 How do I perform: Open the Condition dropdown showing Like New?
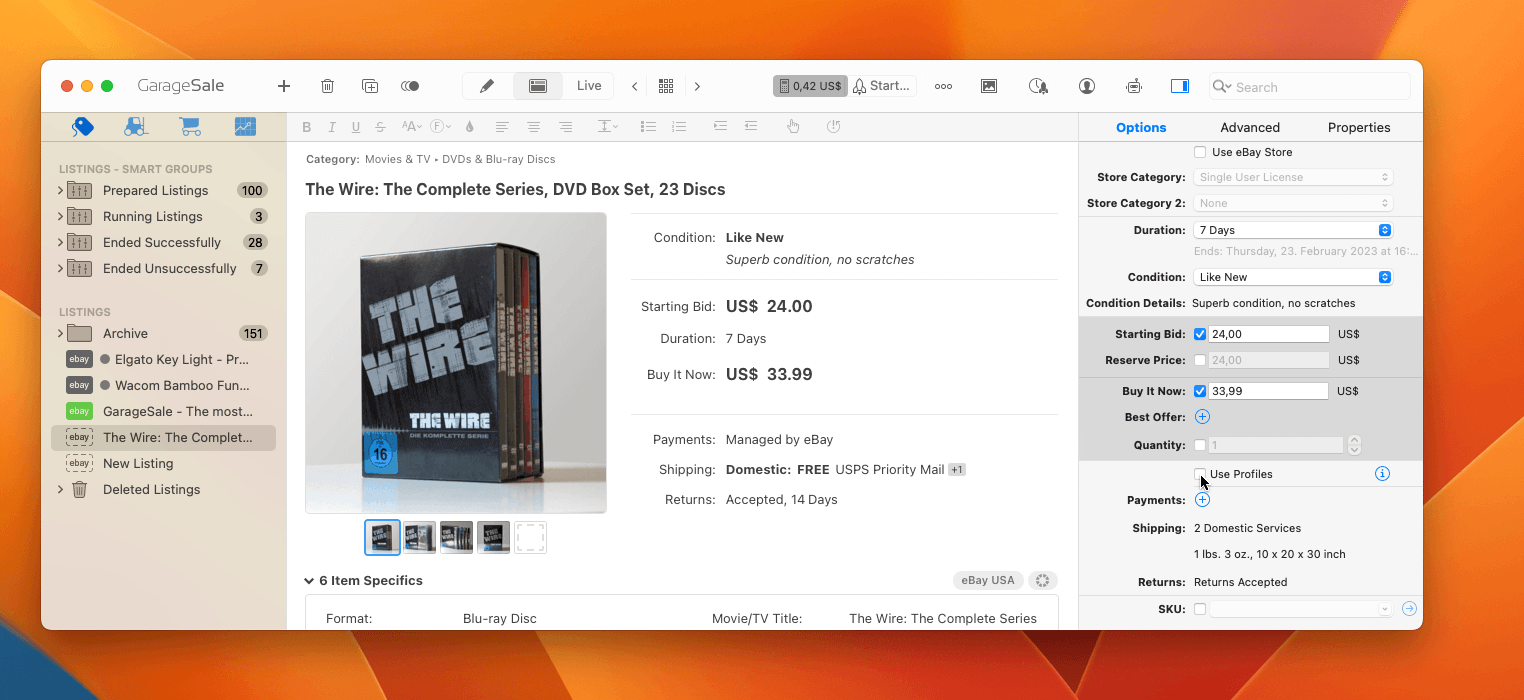click(1293, 277)
